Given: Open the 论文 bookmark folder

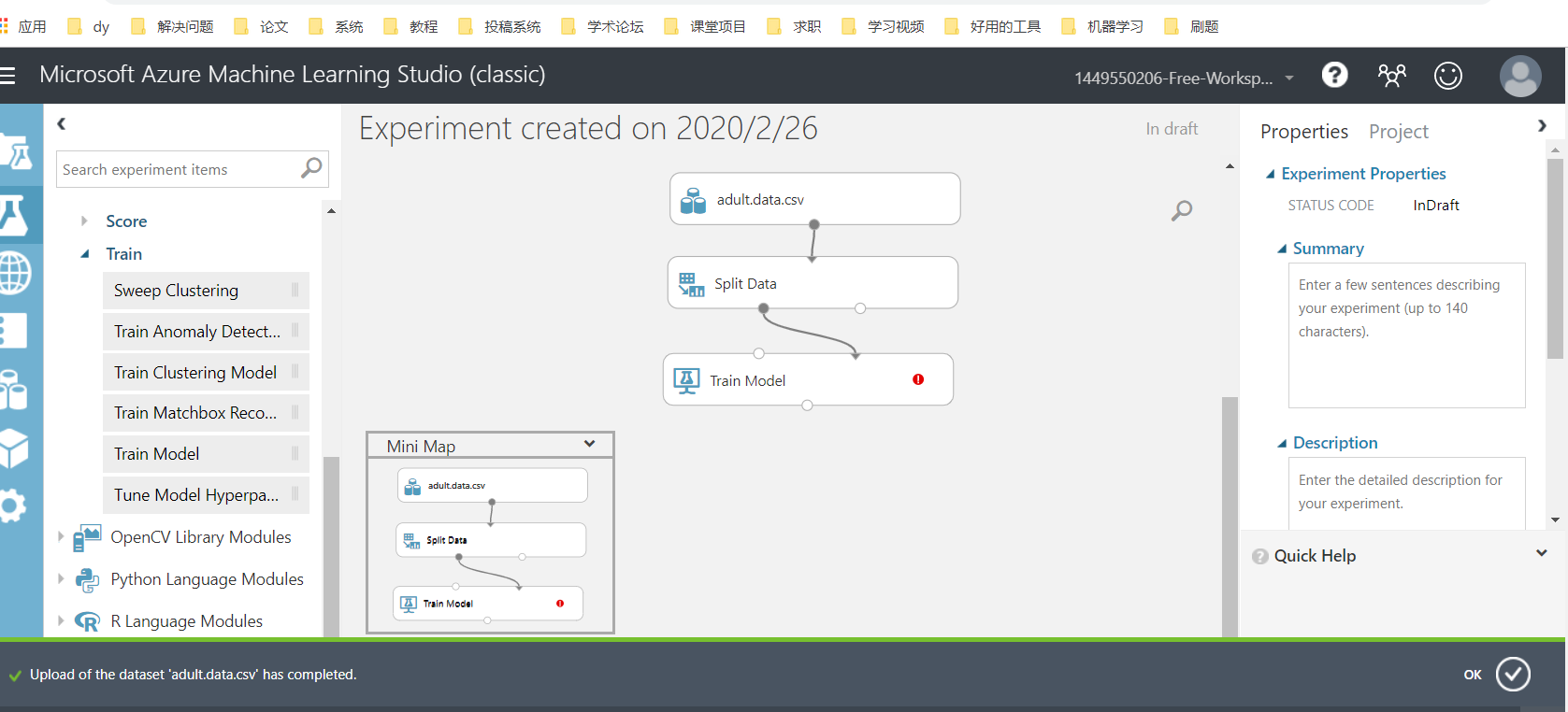Looking at the screenshot, I should [x=262, y=26].
